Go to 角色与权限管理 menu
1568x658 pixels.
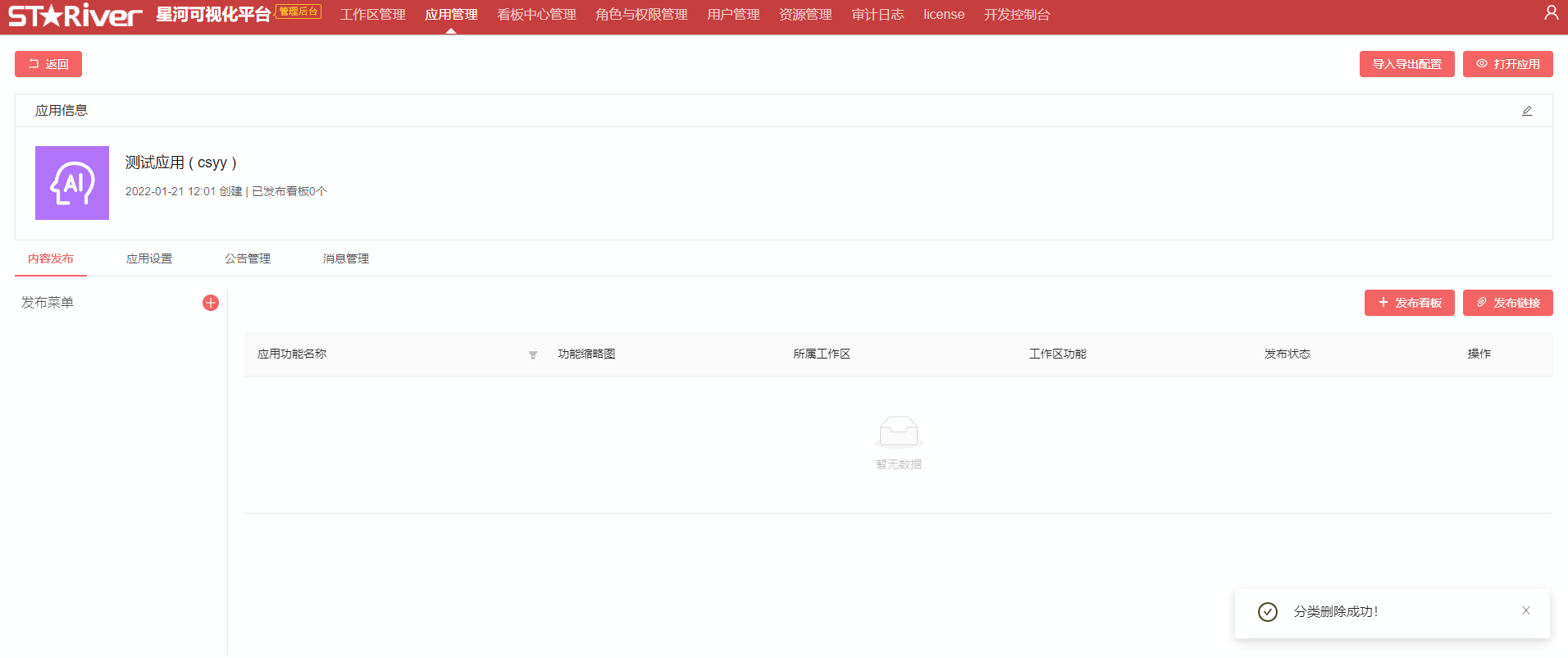click(641, 15)
